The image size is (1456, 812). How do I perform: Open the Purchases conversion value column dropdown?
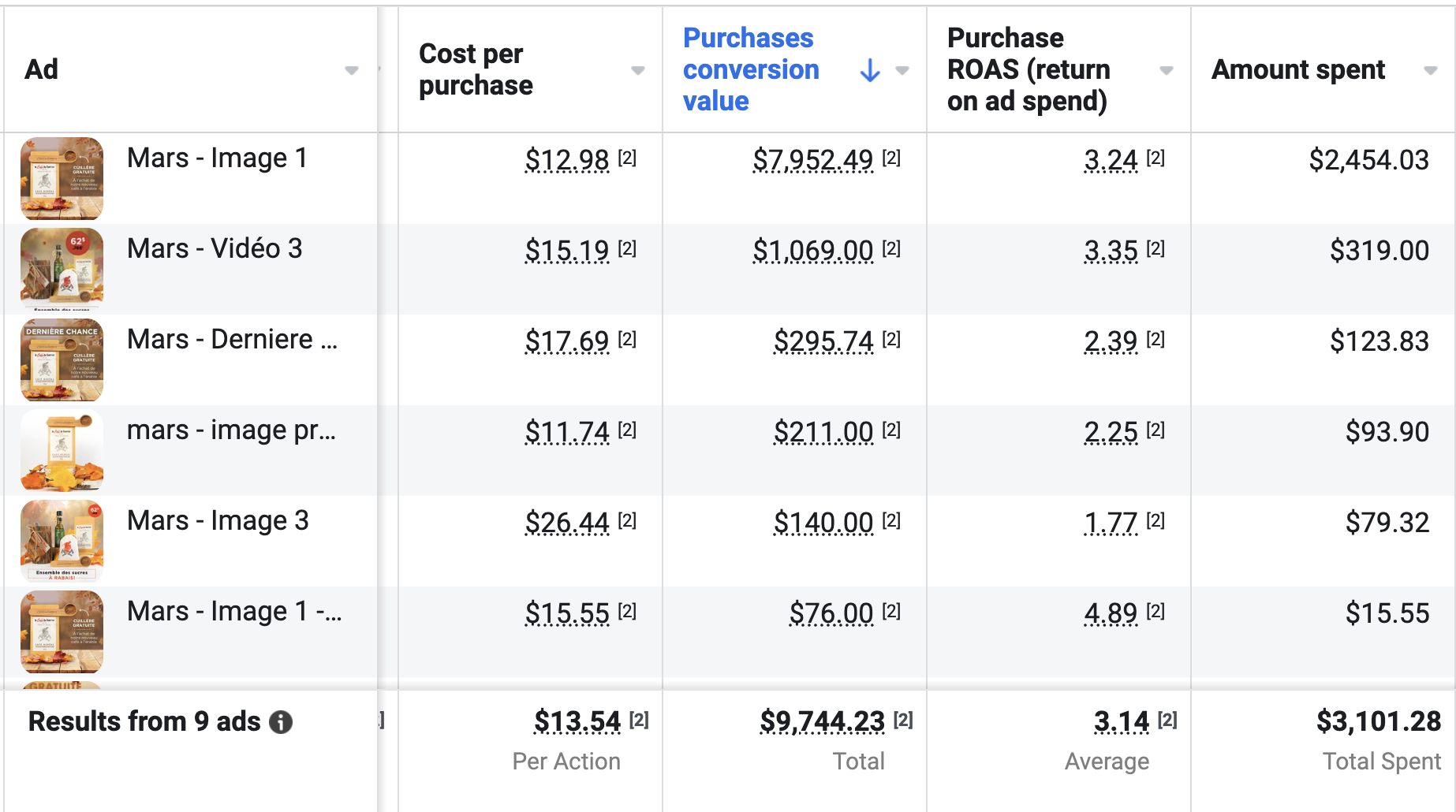(x=902, y=70)
